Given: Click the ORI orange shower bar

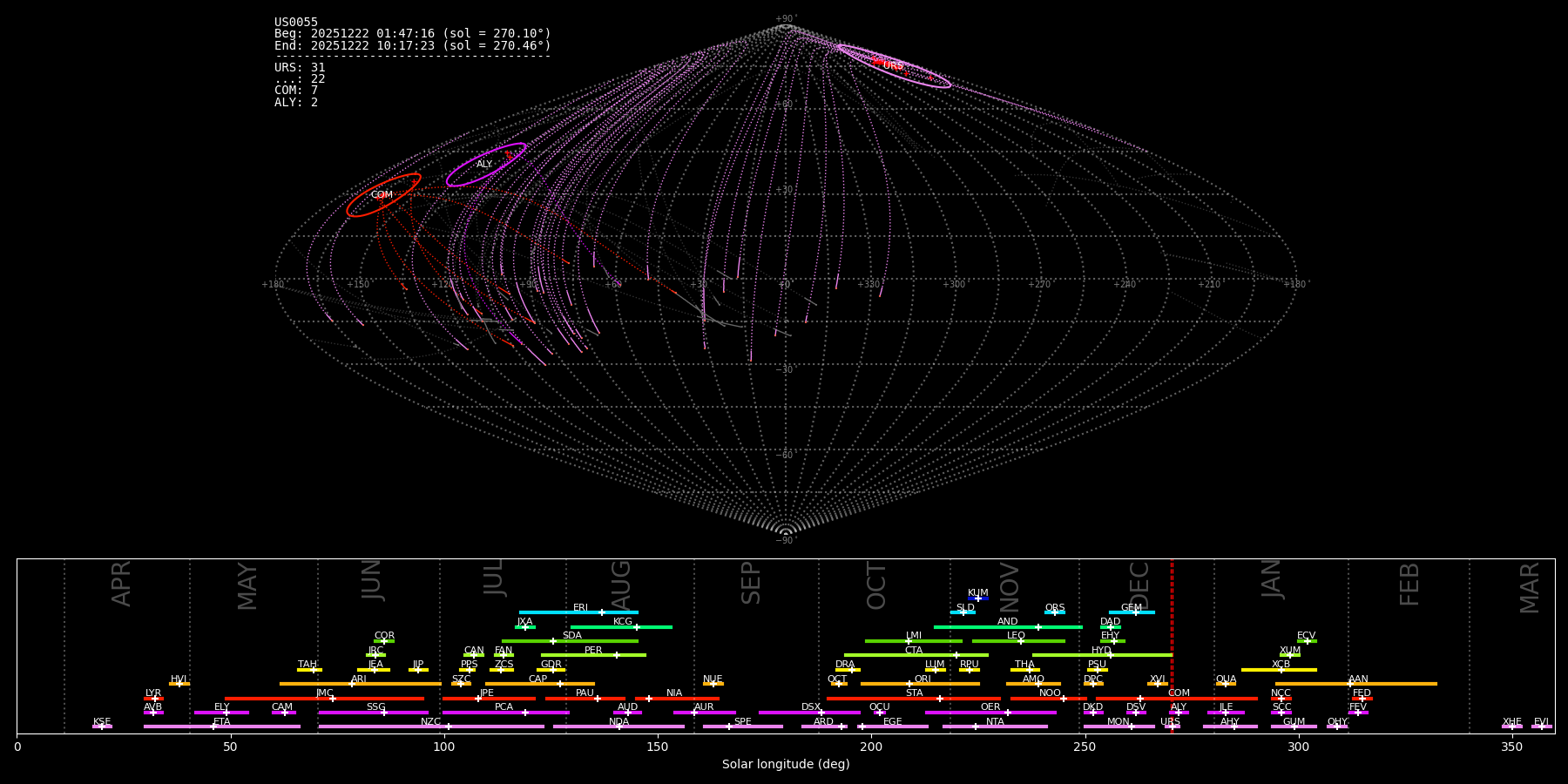Looking at the screenshot, I should 920,684.
